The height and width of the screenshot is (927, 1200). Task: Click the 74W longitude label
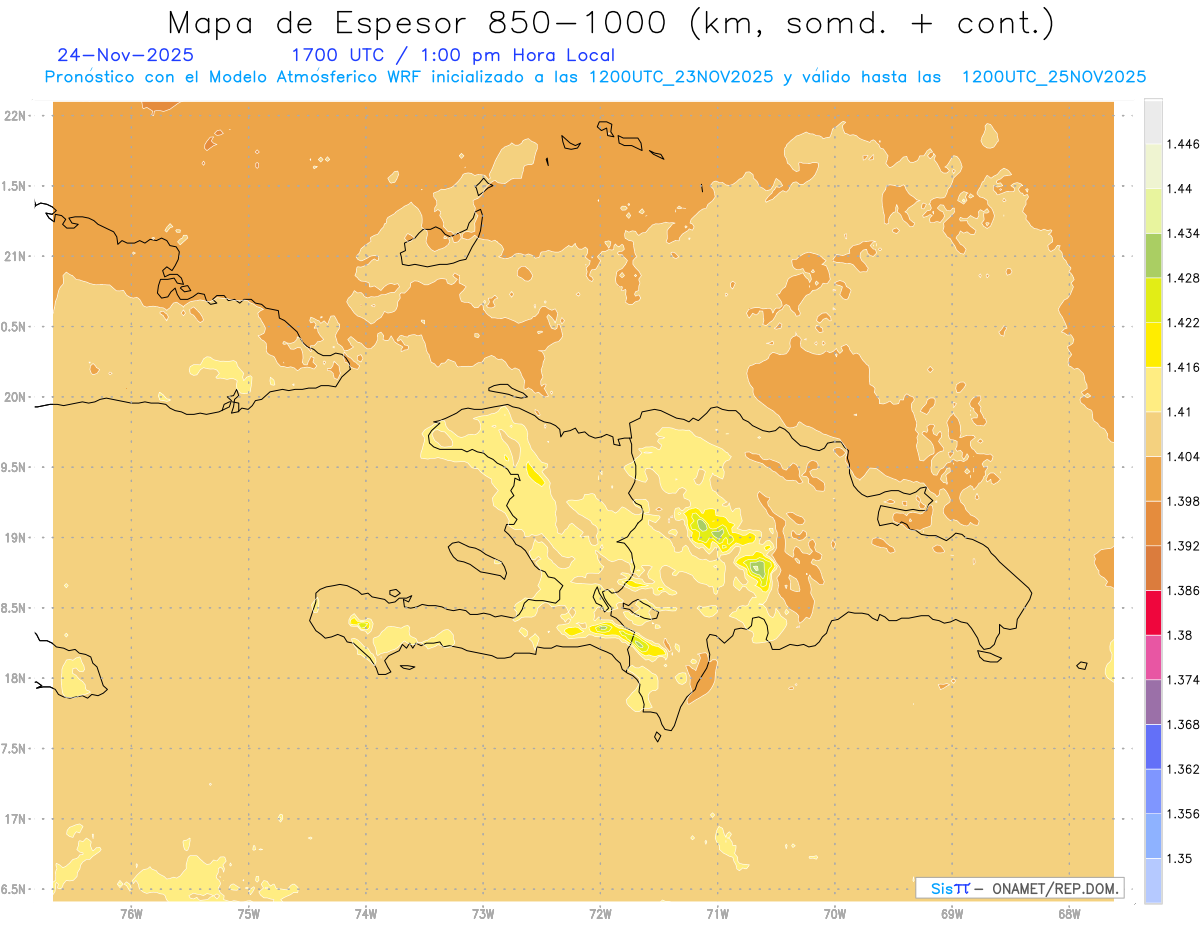click(x=365, y=915)
